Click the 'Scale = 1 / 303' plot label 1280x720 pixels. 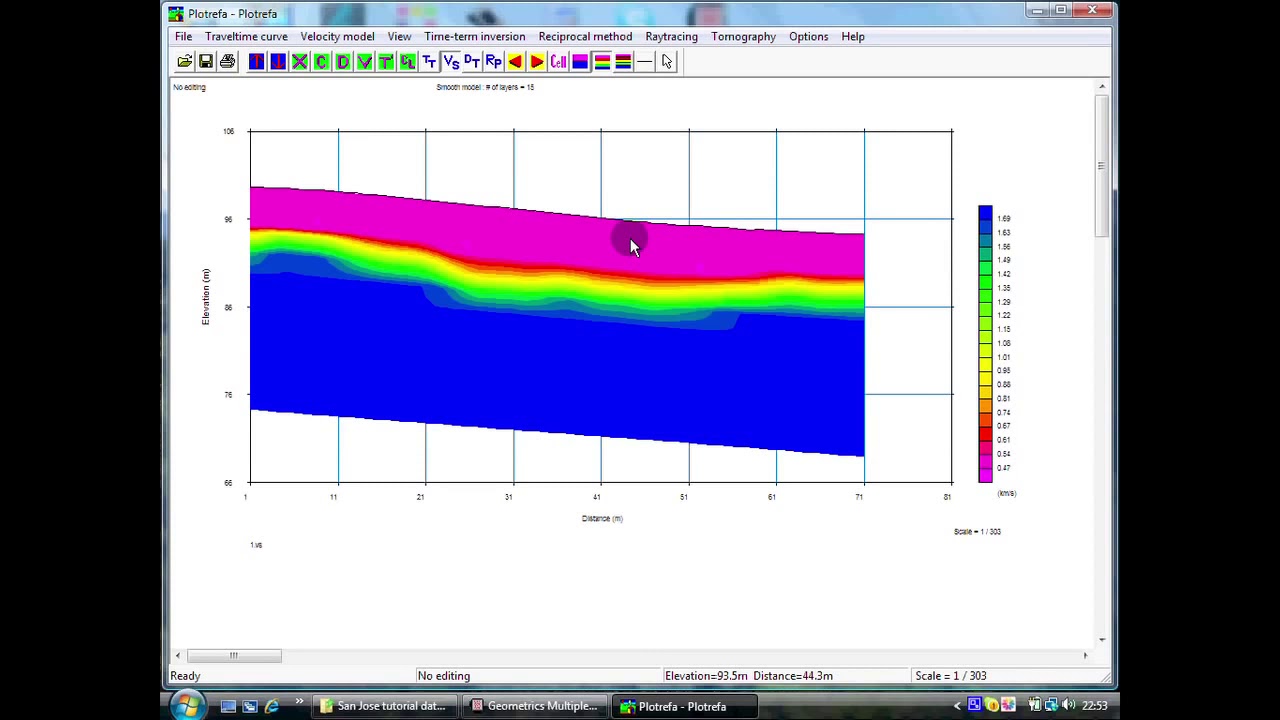977,532
